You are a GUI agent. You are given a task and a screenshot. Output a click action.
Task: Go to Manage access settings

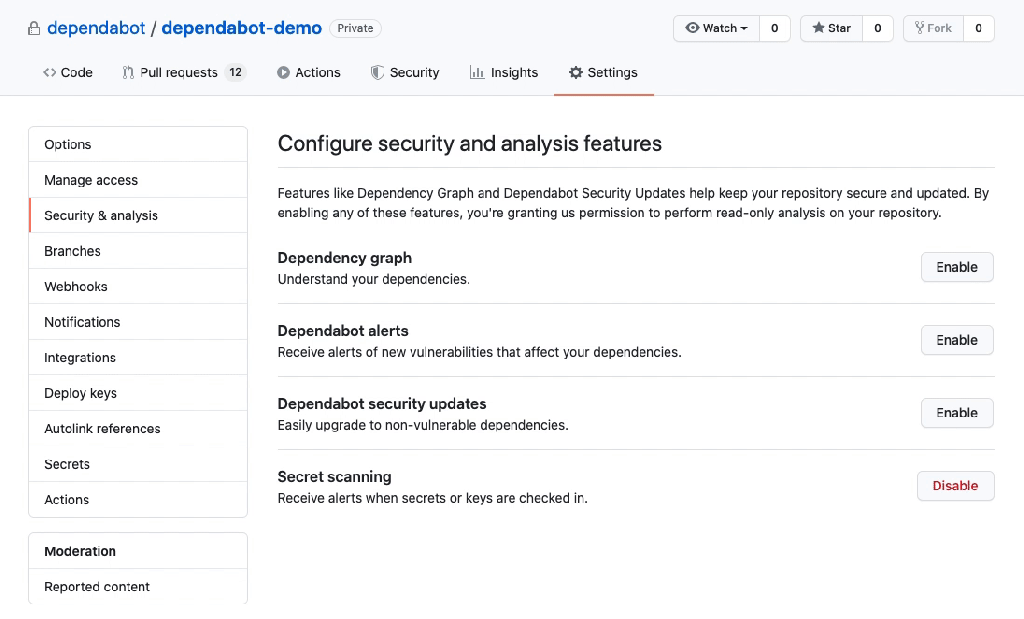click(x=91, y=180)
